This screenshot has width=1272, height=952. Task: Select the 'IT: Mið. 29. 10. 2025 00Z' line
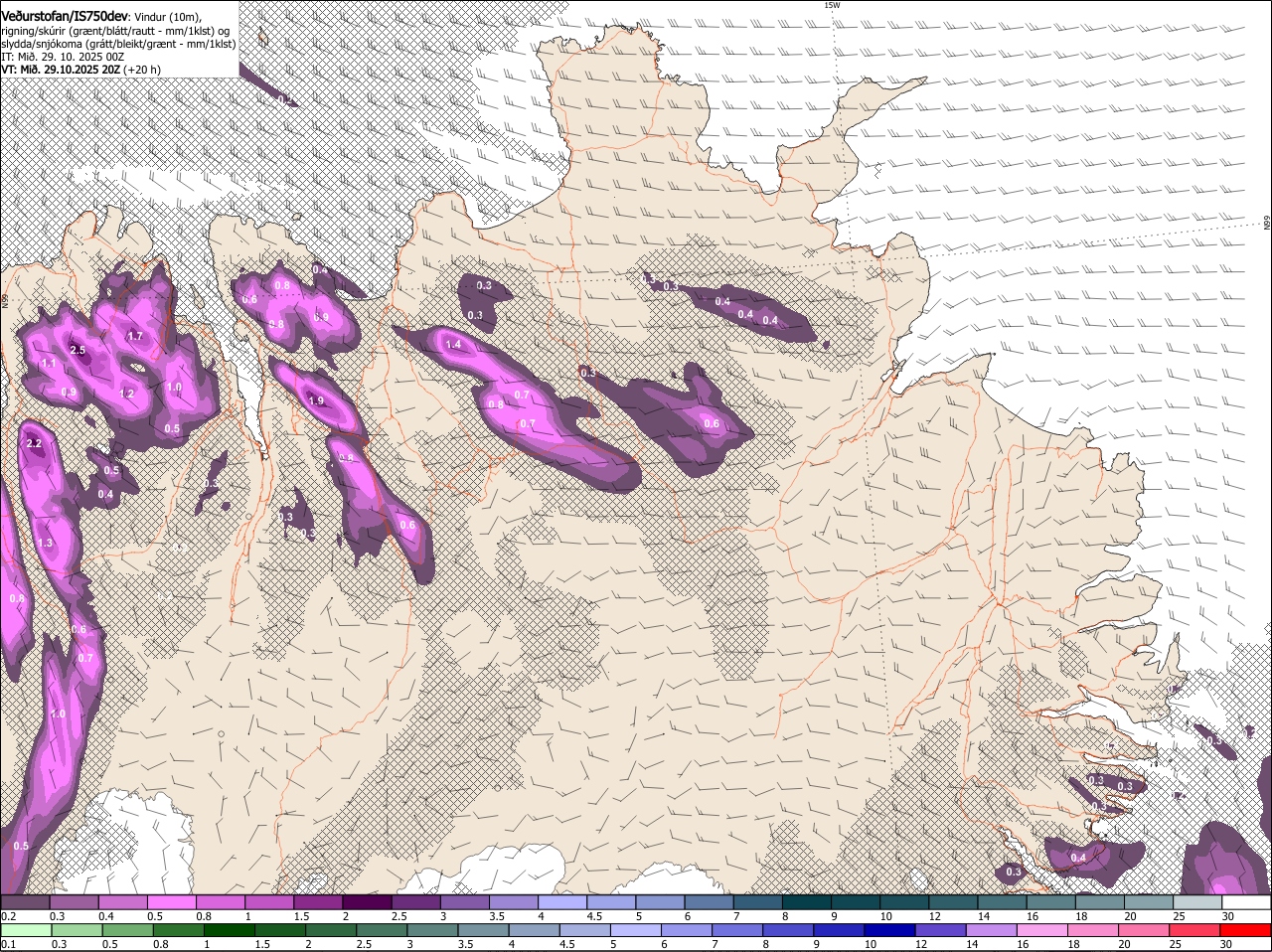(x=63, y=57)
